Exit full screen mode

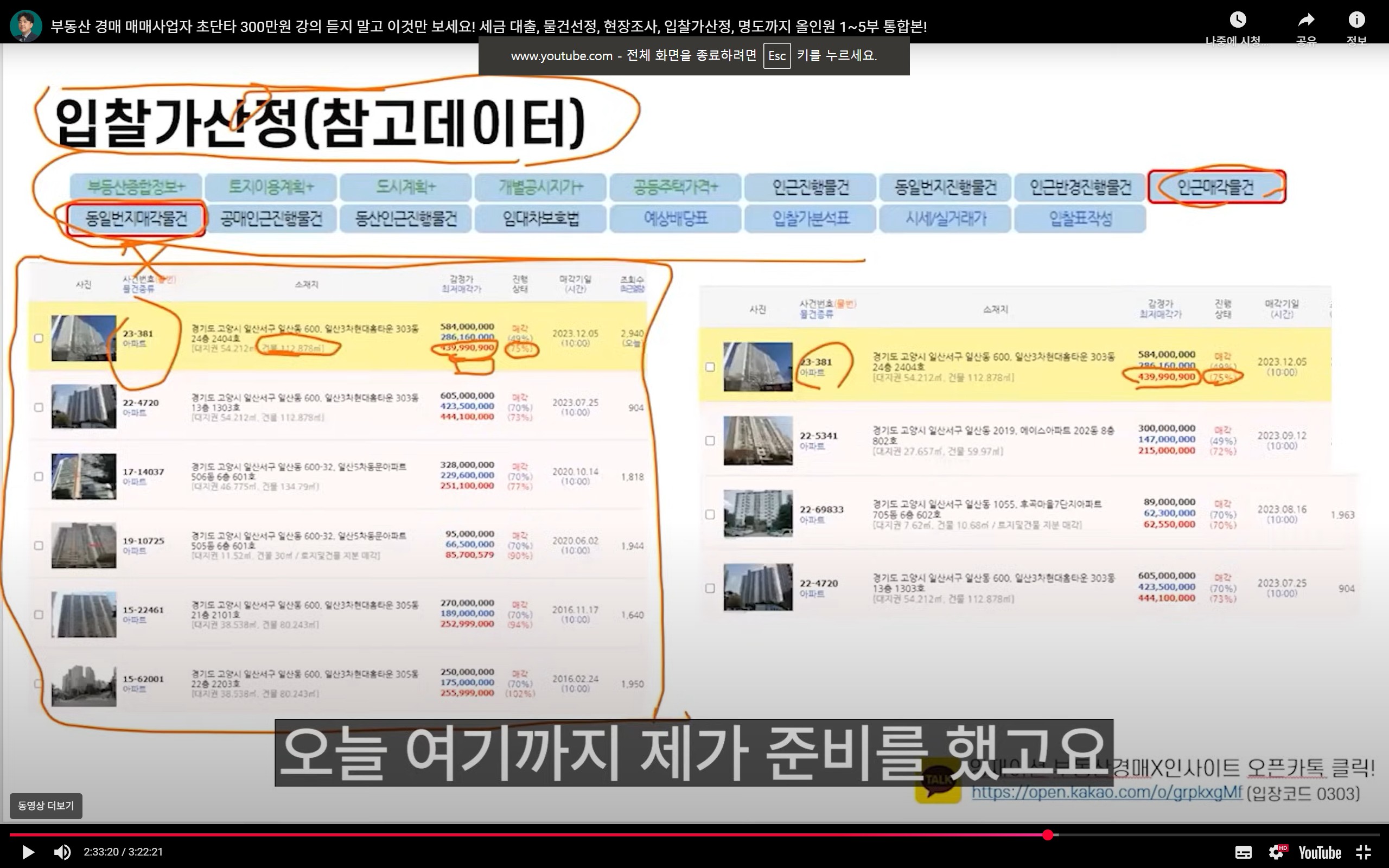point(1363,852)
